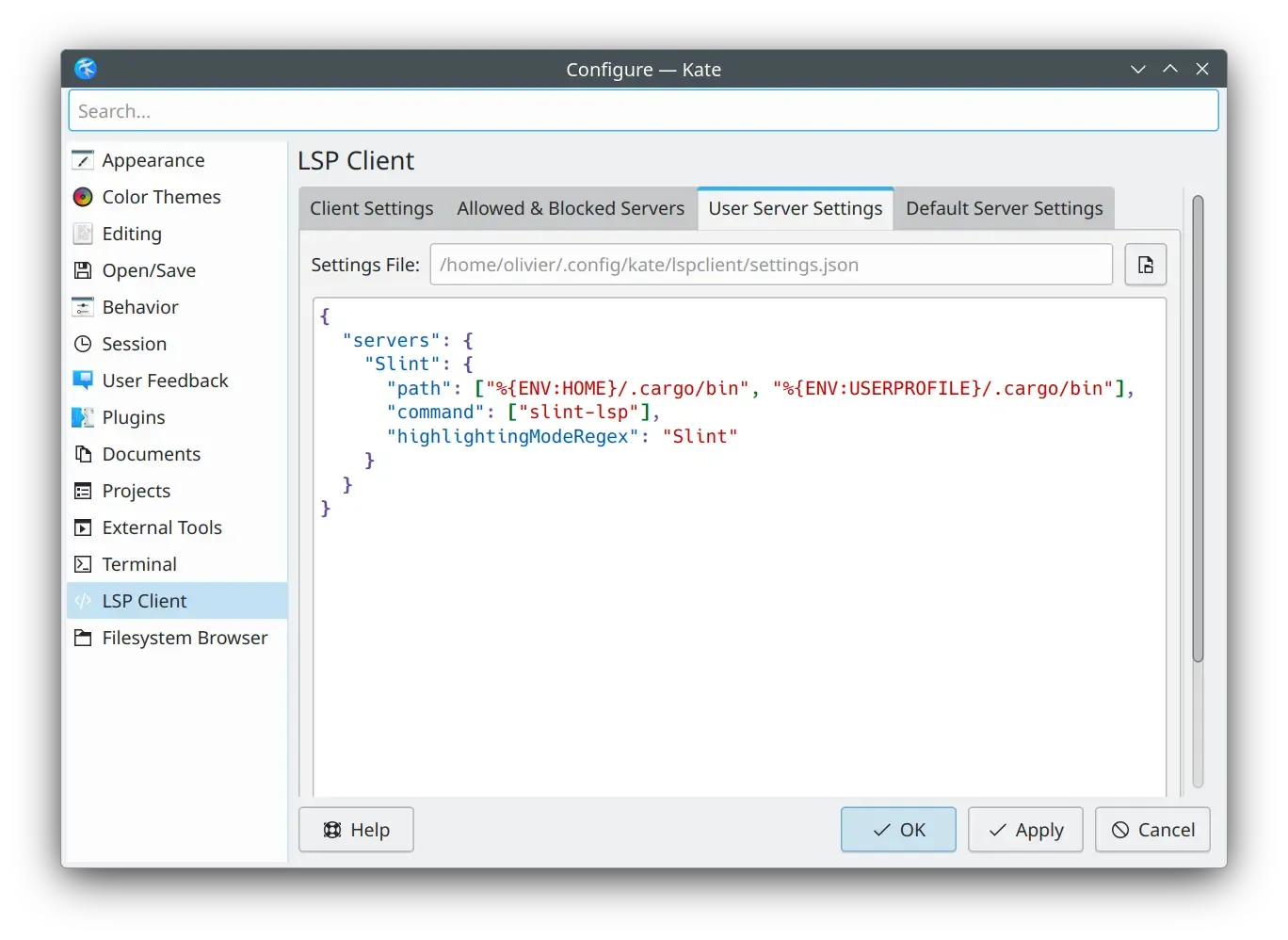Open Help for this dialog
Image resolution: width=1288 pixels, height=940 pixels.
[x=356, y=830]
